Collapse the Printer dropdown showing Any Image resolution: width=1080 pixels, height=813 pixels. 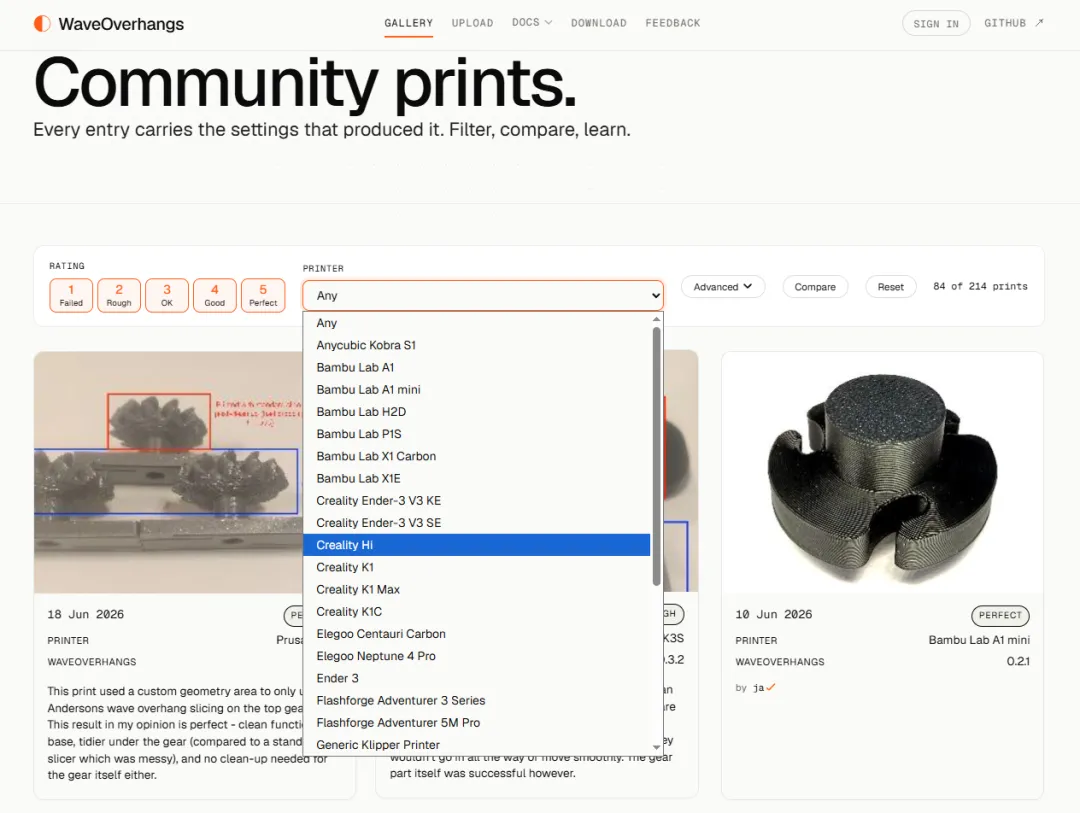[x=483, y=296]
